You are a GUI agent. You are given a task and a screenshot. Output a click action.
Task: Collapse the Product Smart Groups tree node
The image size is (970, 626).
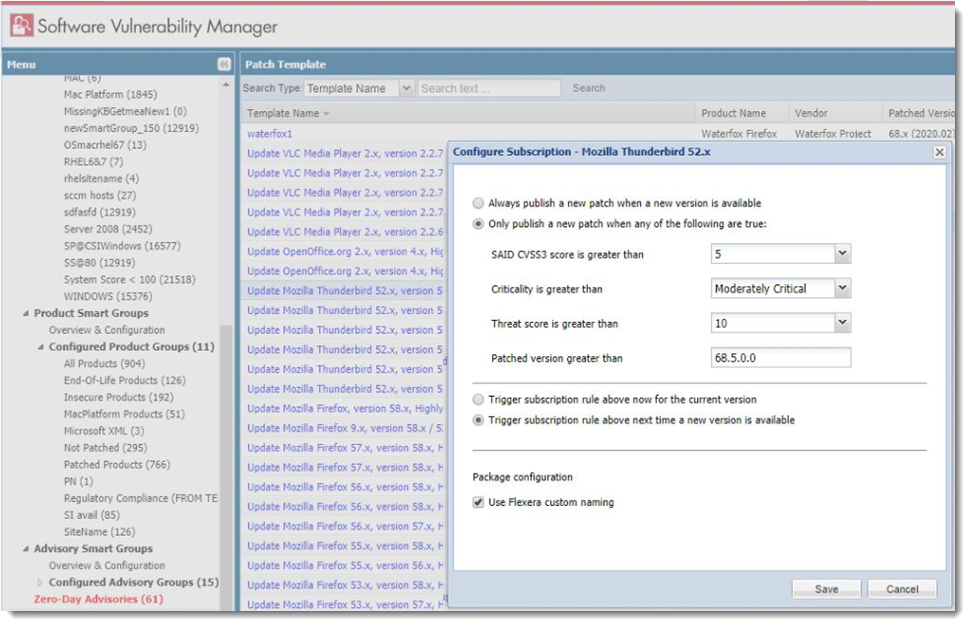click(x=26, y=314)
